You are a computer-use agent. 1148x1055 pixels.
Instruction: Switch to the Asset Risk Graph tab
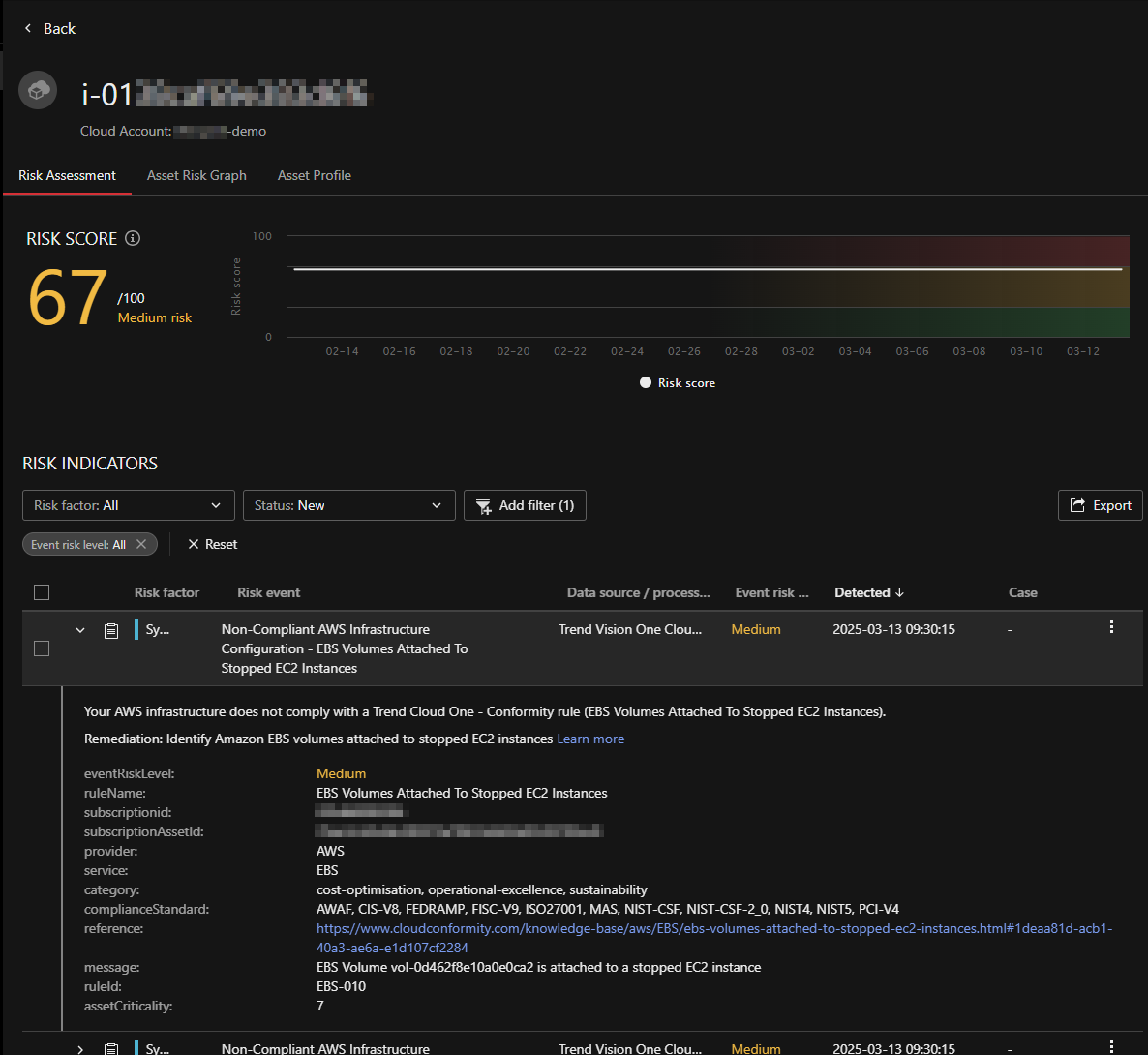[196, 175]
